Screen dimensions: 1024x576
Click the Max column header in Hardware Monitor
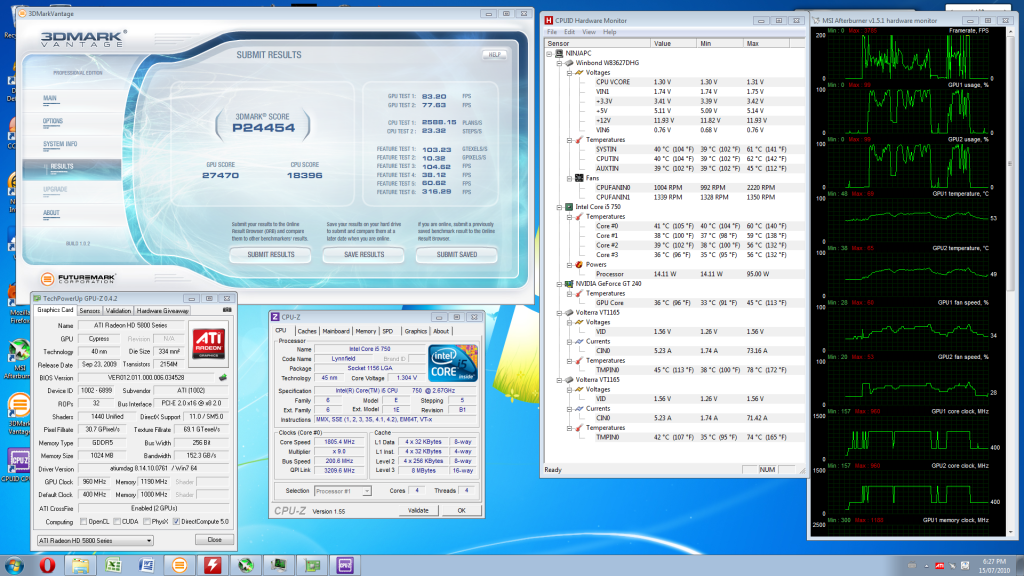point(765,43)
